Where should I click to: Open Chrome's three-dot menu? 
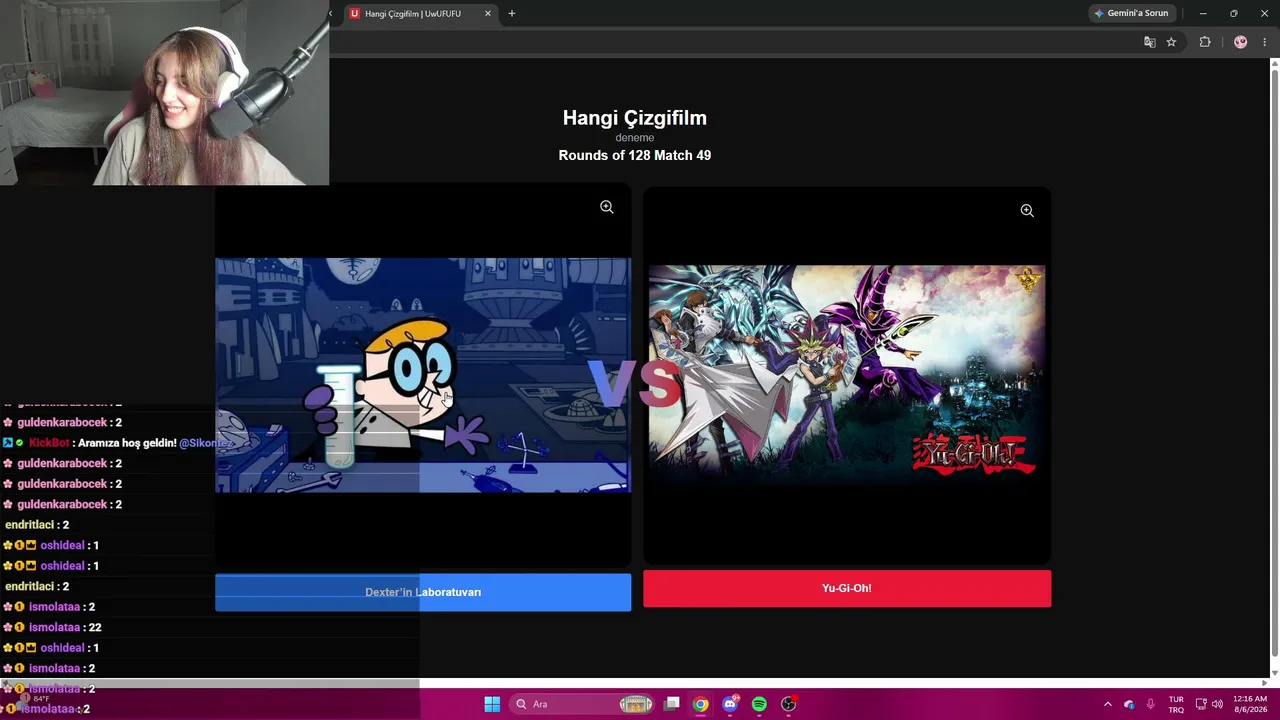tap(1265, 42)
